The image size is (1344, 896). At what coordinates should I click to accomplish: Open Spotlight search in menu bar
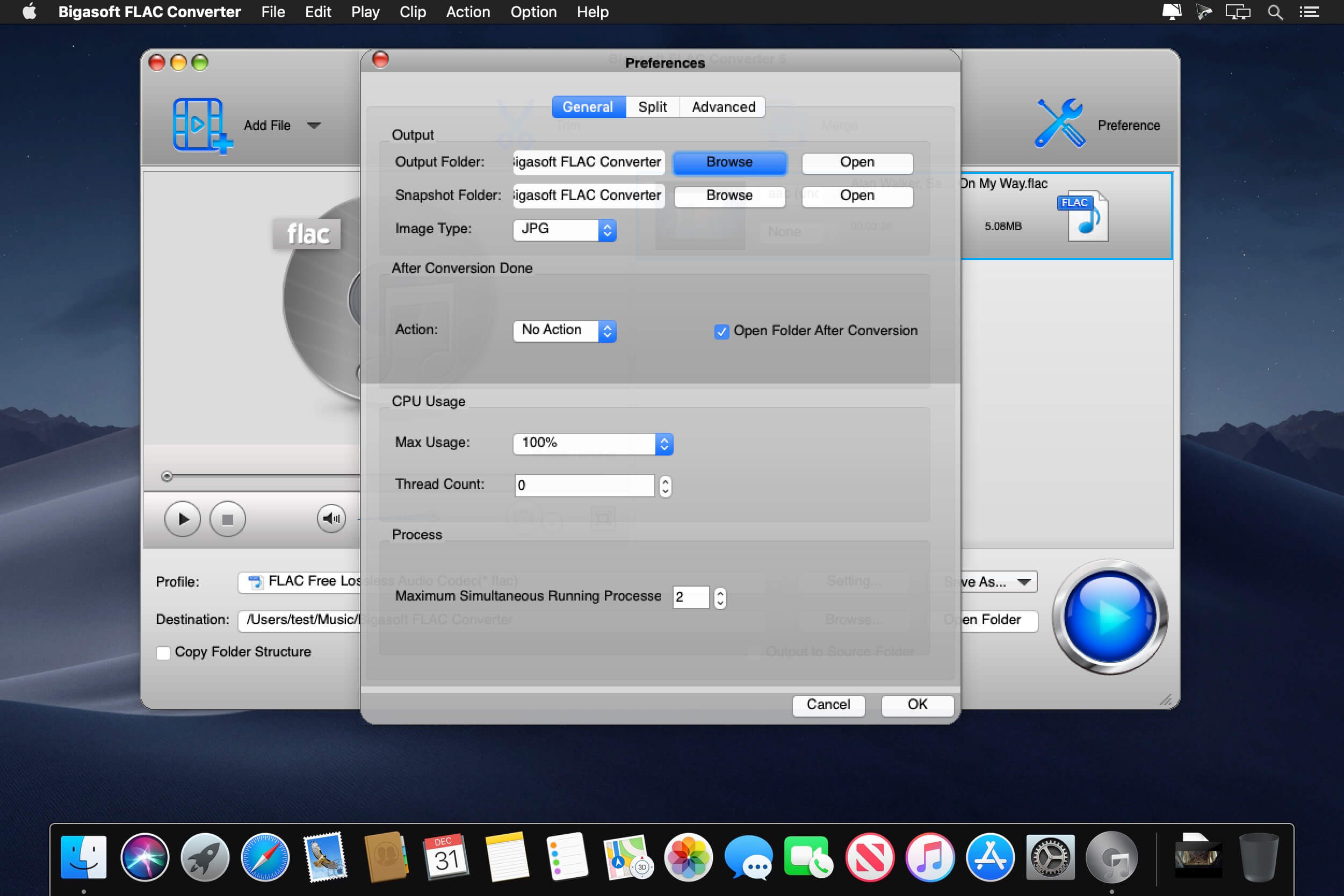[1275, 12]
